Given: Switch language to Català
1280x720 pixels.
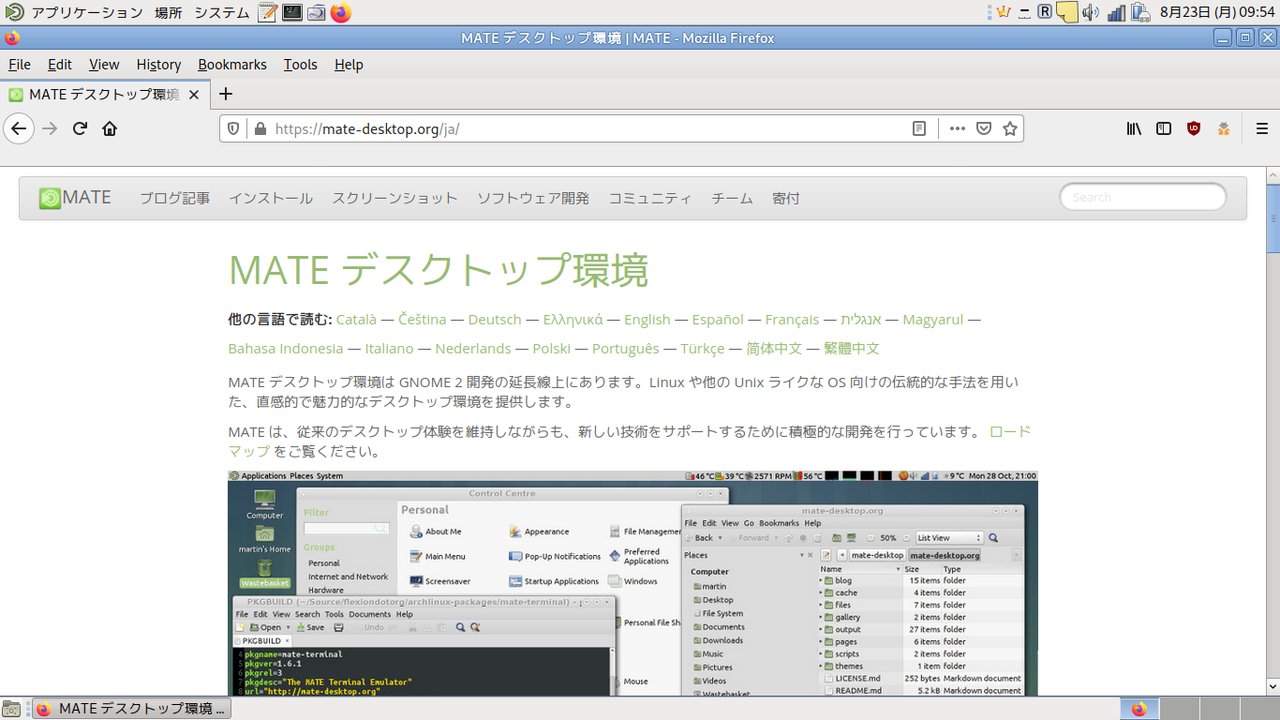Looking at the screenshot, I should pyautogui.click(x=356, y=319).
